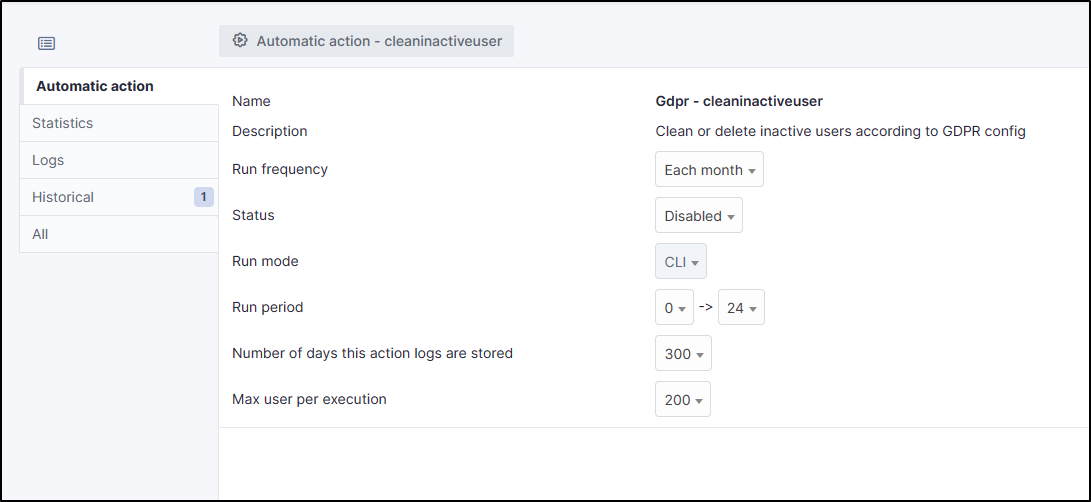Click the action description text
Screen dimensions: 1091x502
(x=840, y=131)
